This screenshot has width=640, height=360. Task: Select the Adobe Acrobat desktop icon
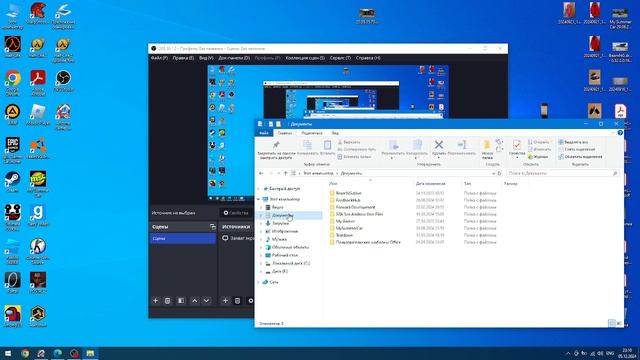(38, 83)
